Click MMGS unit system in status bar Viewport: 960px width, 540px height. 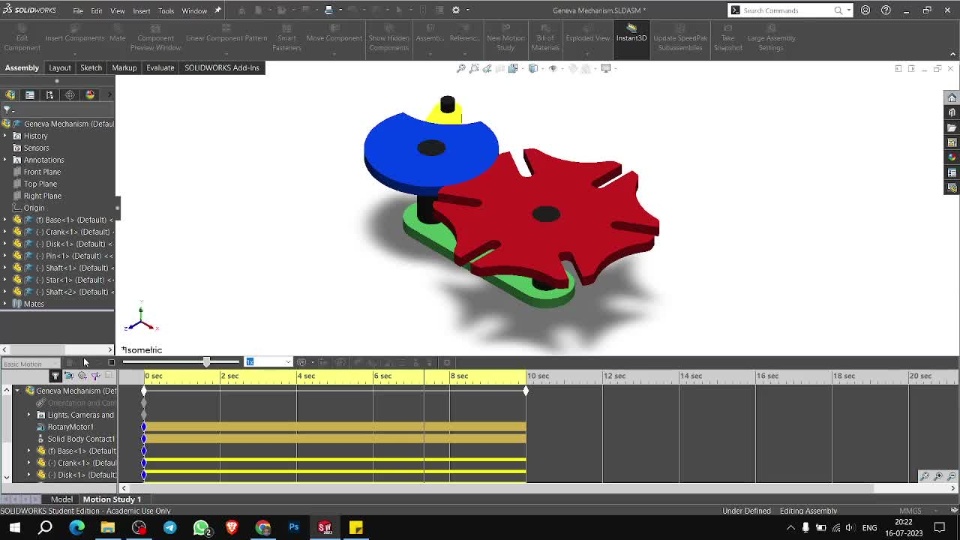click(x=910, y=511)
